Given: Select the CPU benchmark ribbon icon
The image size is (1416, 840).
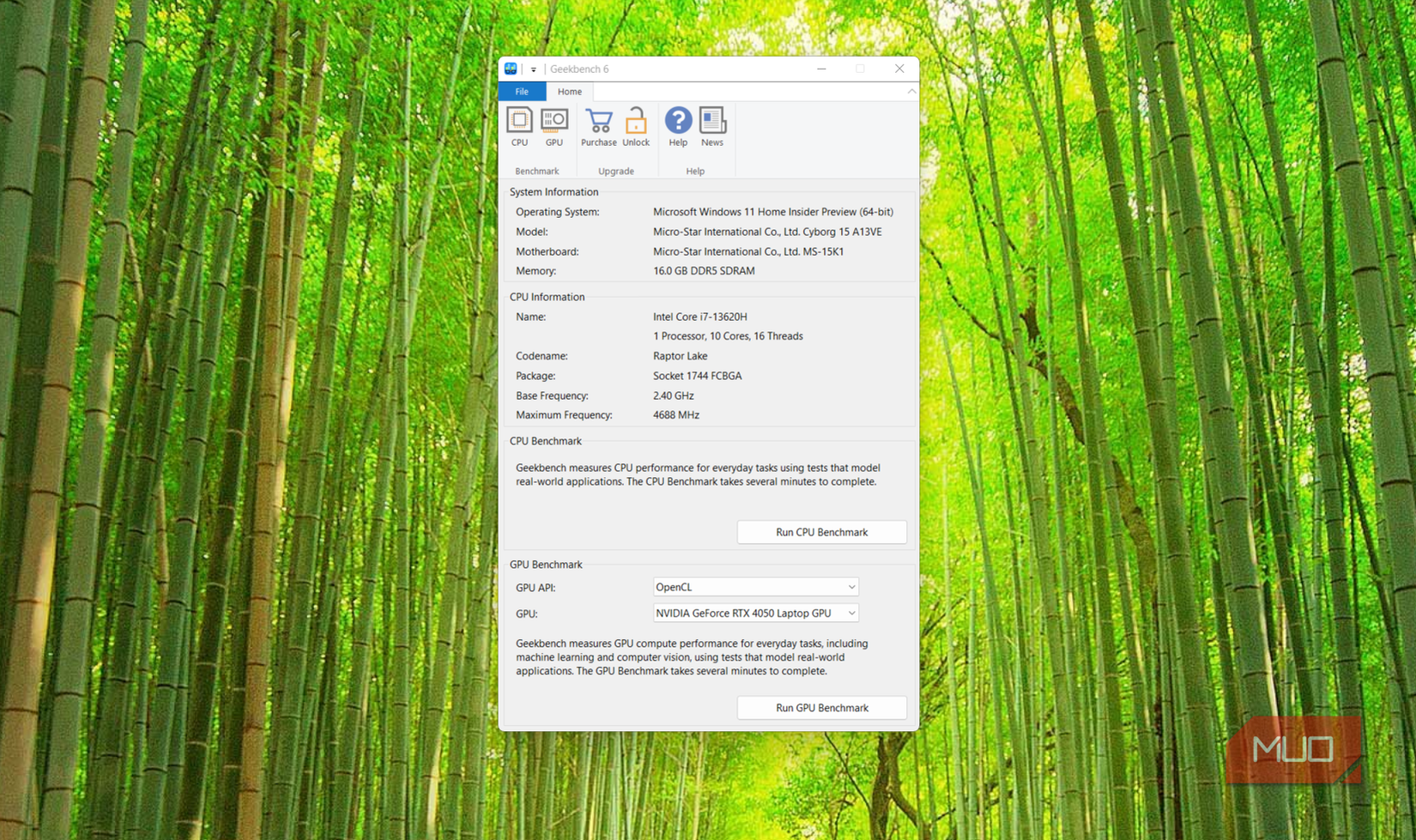Looking at the screenshot, I should click(519, 127).
